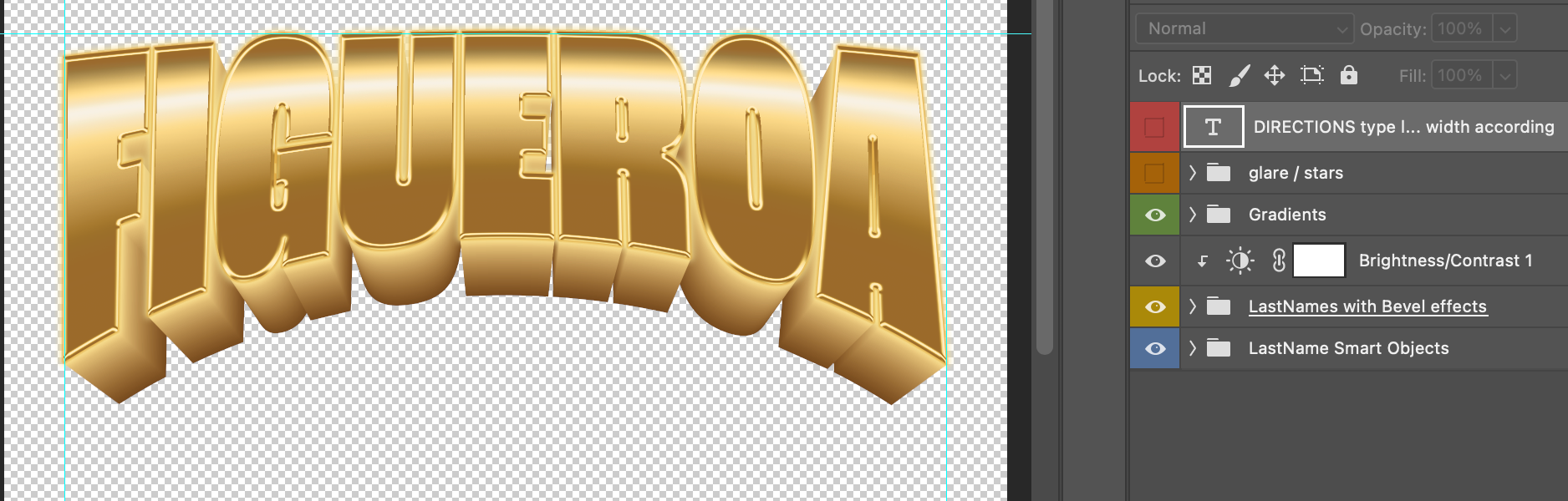1568x501 pixels.
Task: Hide the Gradients group
Action: pyautogui.click(x=1155, y=215)
